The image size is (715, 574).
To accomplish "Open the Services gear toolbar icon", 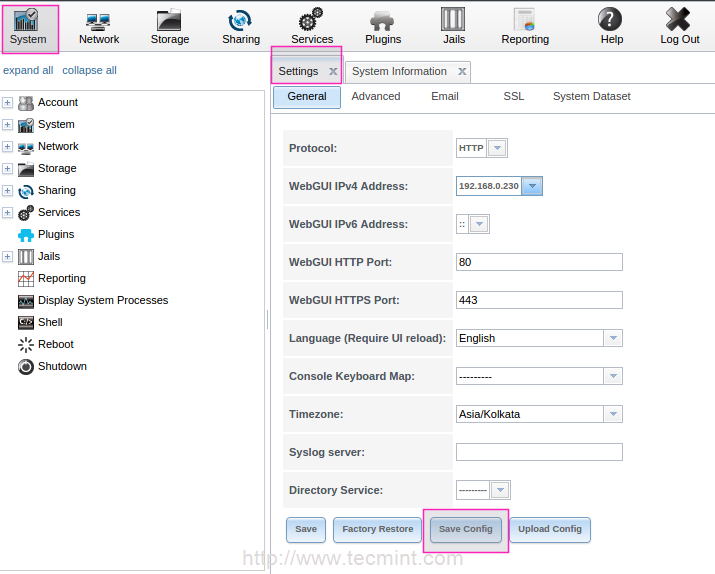I will pos(311,20).
